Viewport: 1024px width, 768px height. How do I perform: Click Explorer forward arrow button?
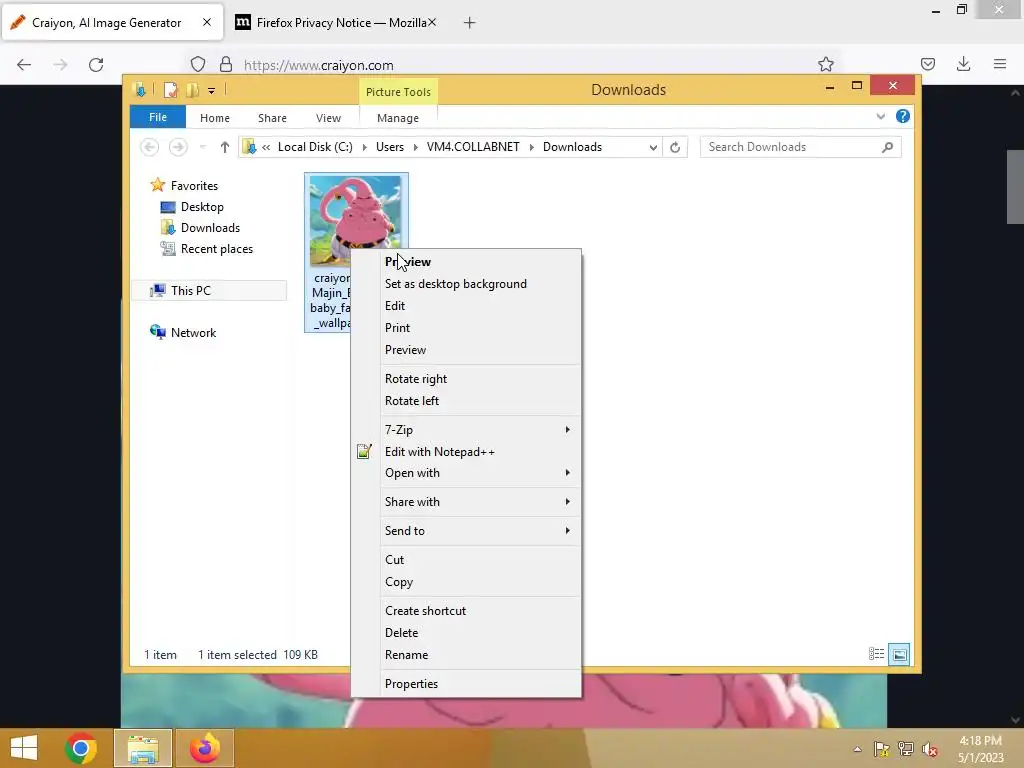pyautogui.click(x=178, y=147)
